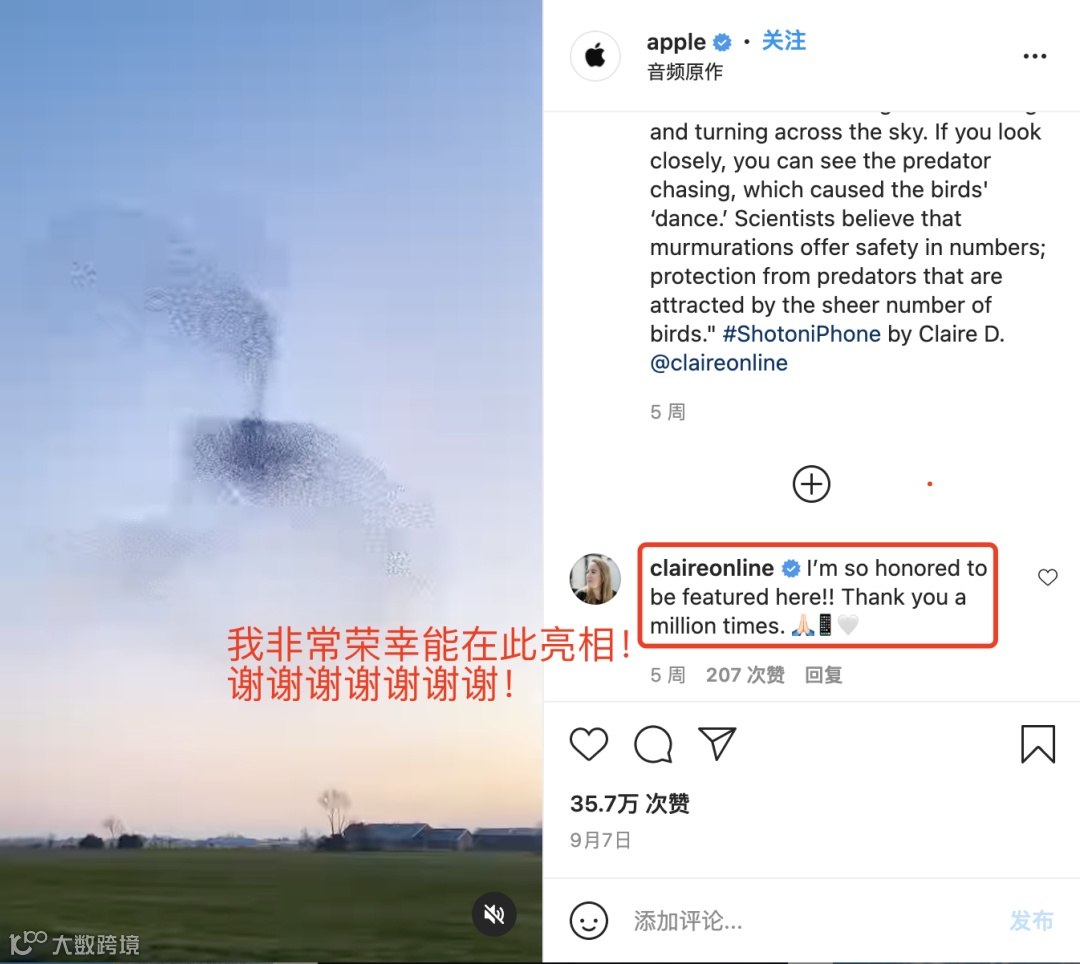The image size is (1080, 964).
Task: Click the 发布 post button
Action: click(1031, 921)
